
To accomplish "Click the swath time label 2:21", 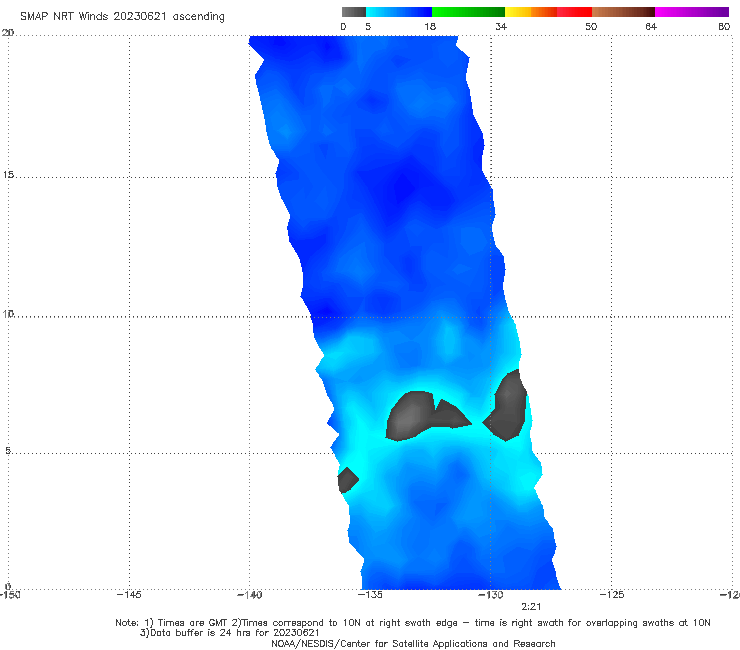I will pos(531,607).
